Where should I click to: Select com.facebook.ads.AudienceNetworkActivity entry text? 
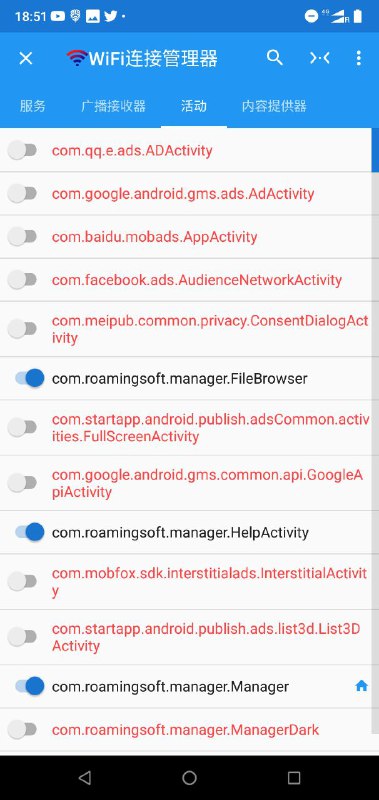click(x=197, y=280)
